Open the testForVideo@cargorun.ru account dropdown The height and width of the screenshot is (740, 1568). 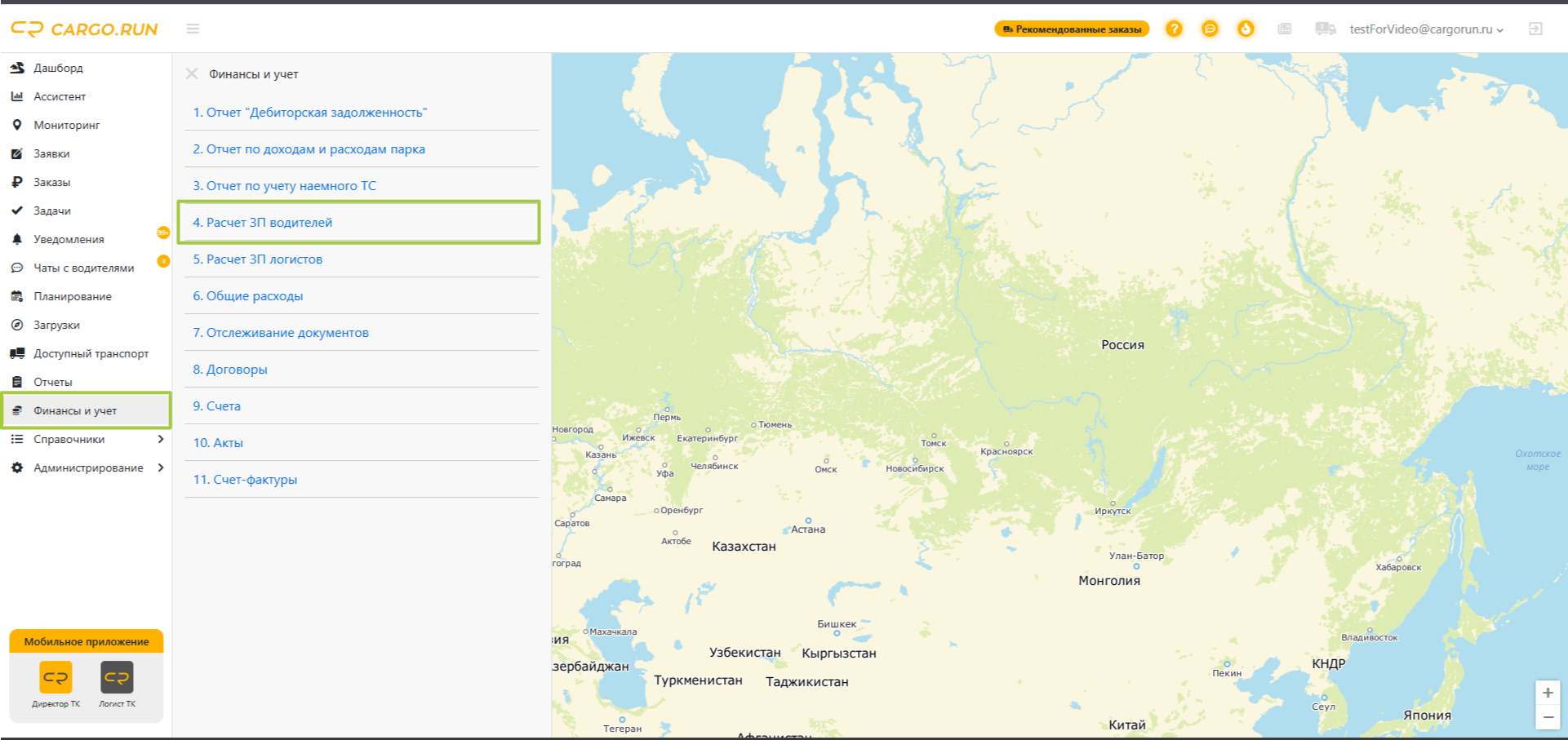[1426, 29]
